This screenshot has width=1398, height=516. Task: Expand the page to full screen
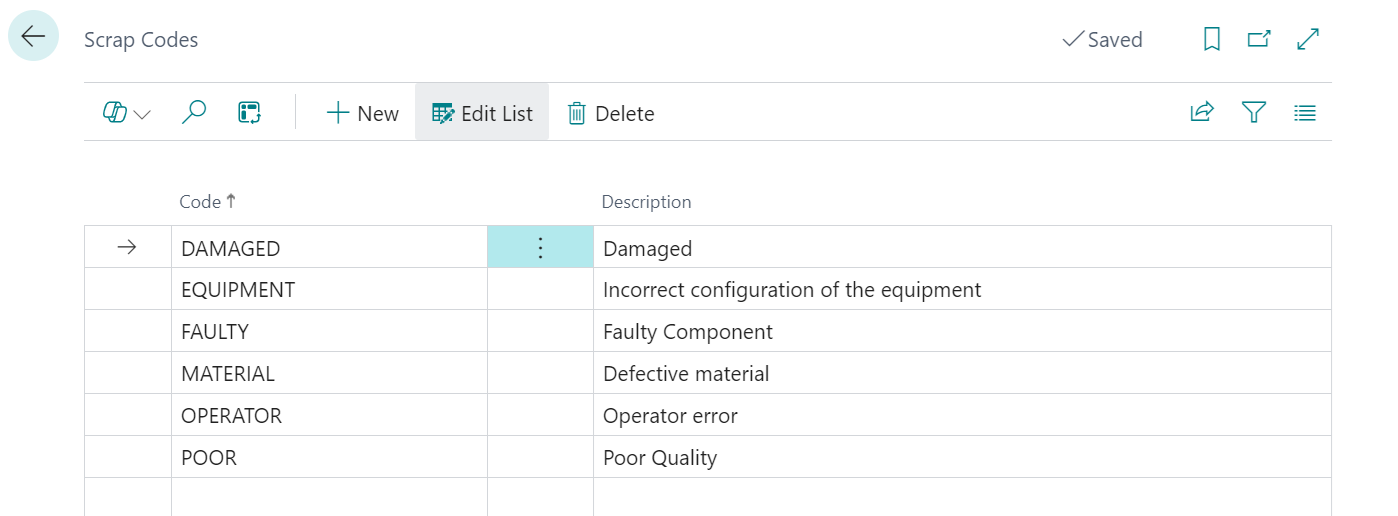point(1308,39)
